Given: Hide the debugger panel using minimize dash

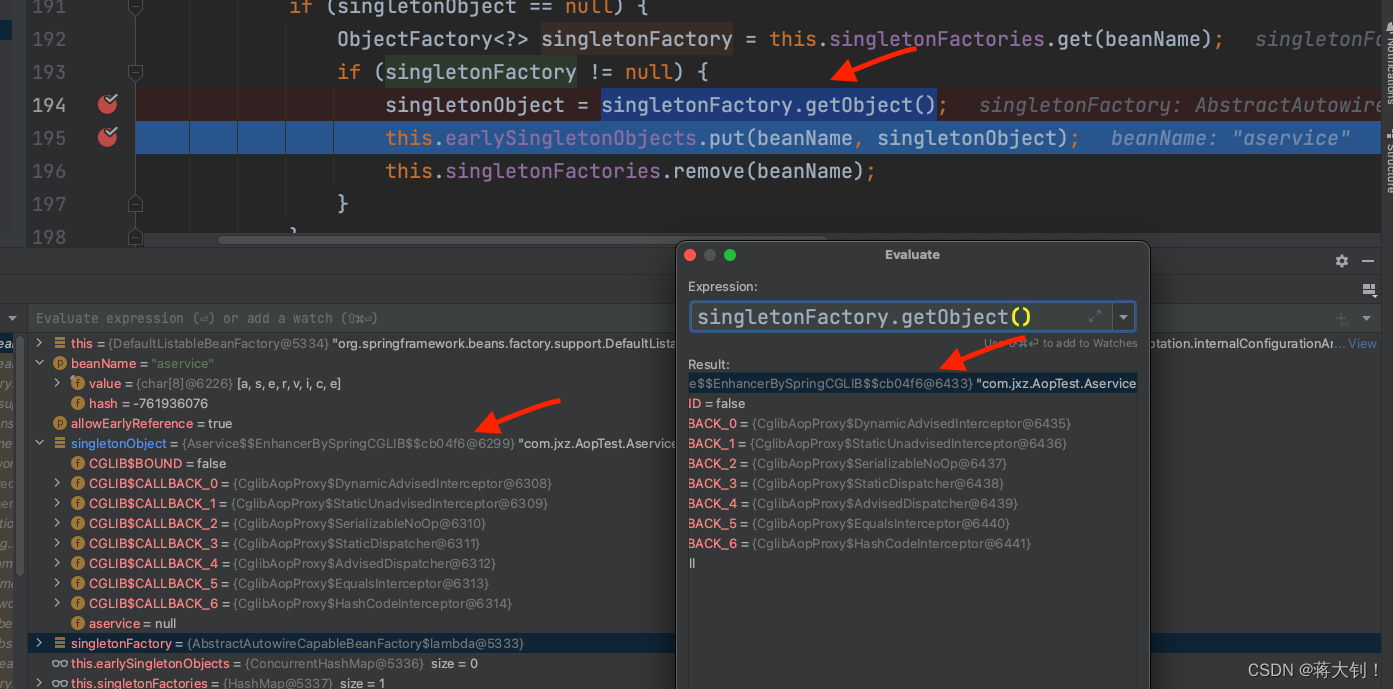Looking at the screenshot, I should (x=1370, y=261).
